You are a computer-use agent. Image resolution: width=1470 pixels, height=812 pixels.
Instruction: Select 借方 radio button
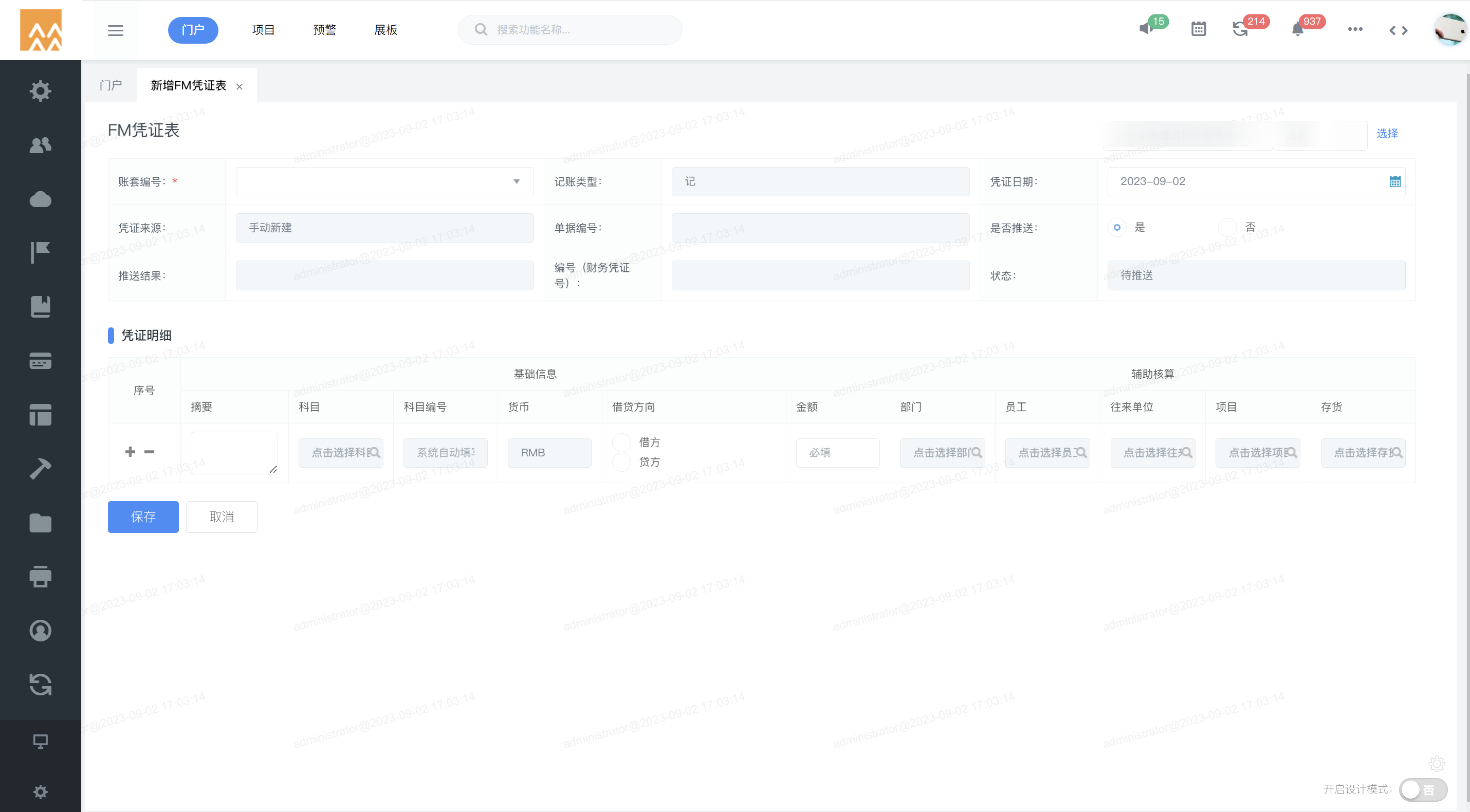(621, 442)
